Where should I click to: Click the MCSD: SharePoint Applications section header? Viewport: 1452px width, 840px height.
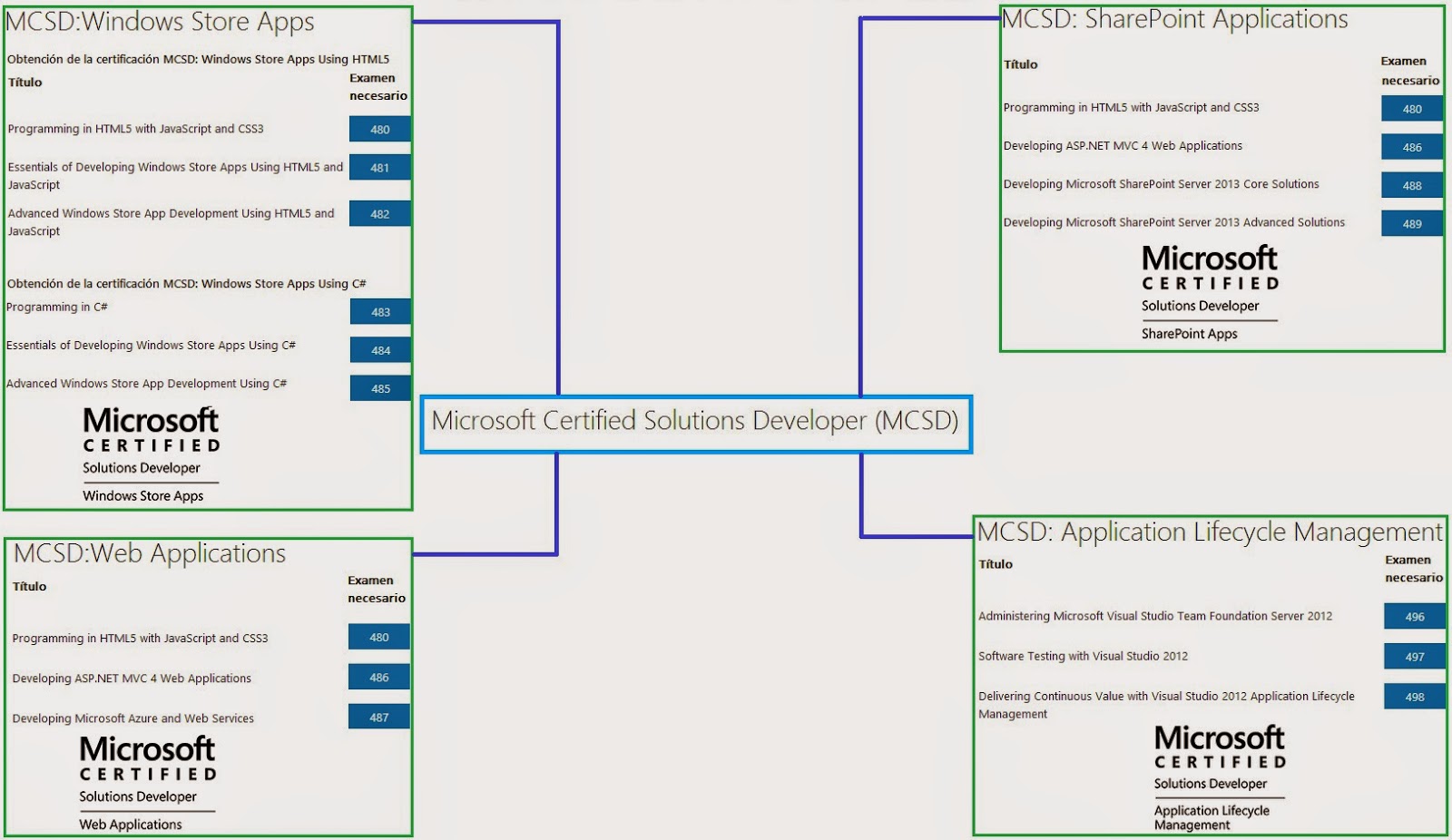[1171, 20]
